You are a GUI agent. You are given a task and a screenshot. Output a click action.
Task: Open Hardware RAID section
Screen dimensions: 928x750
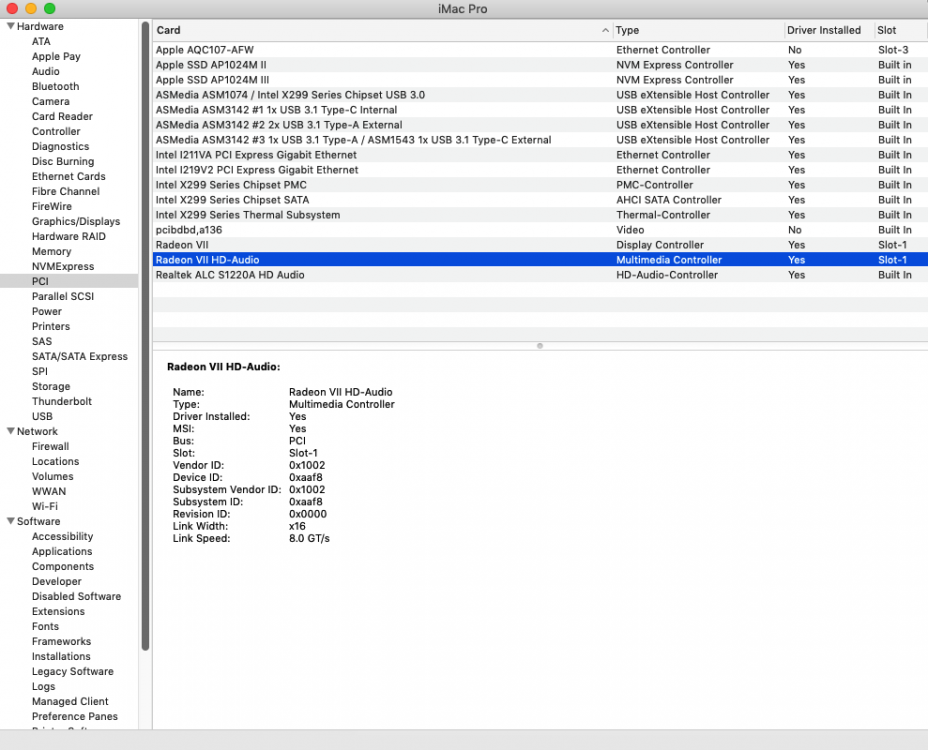(x=69, y=236)
